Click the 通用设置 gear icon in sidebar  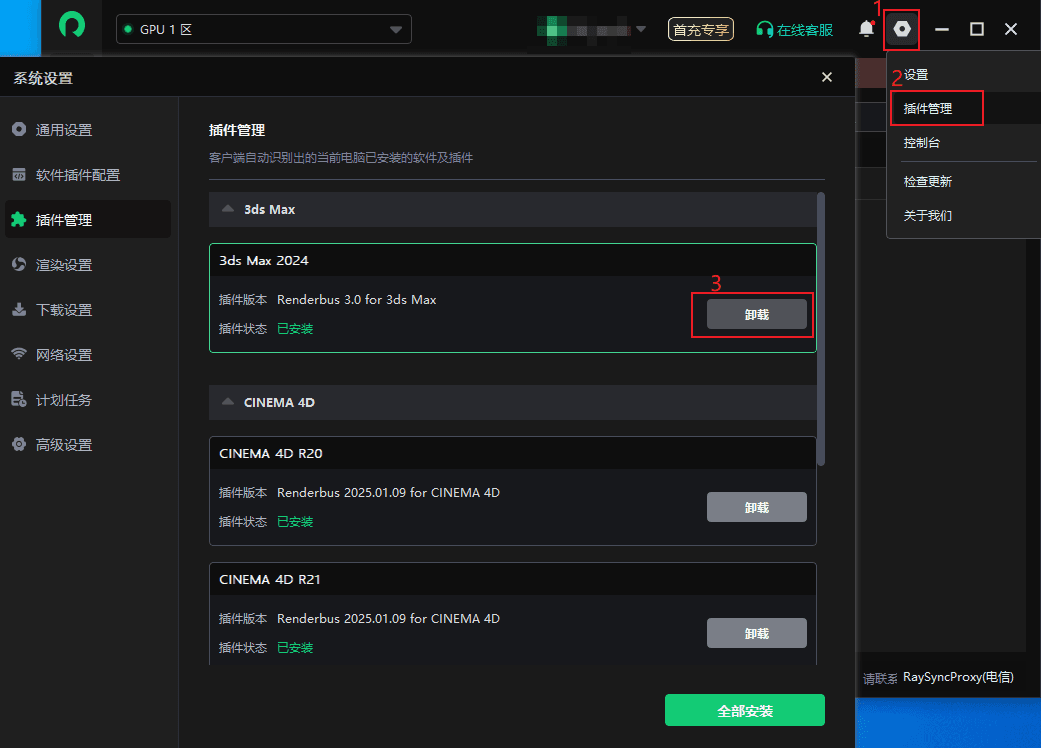click(x=19, y=129)
